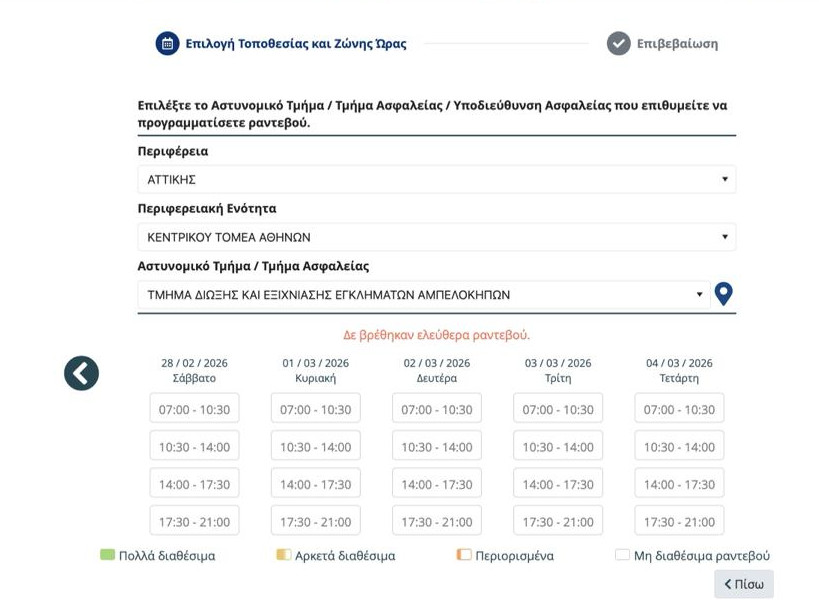This screenshot has width=819, height=600.
Task: Click the Αρκετά διαθέσιμα legend swatch
Action: (284, 555)
